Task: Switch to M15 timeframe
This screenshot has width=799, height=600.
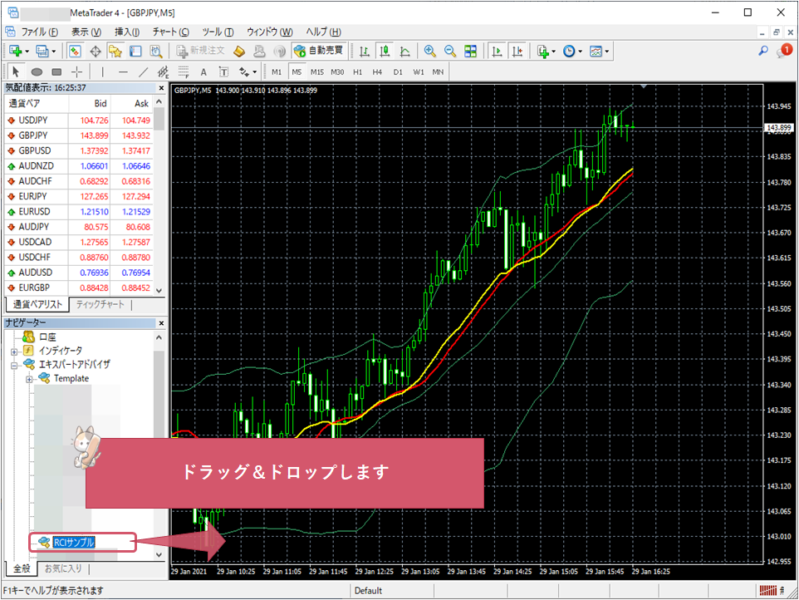Action: (x=317, y=72)
